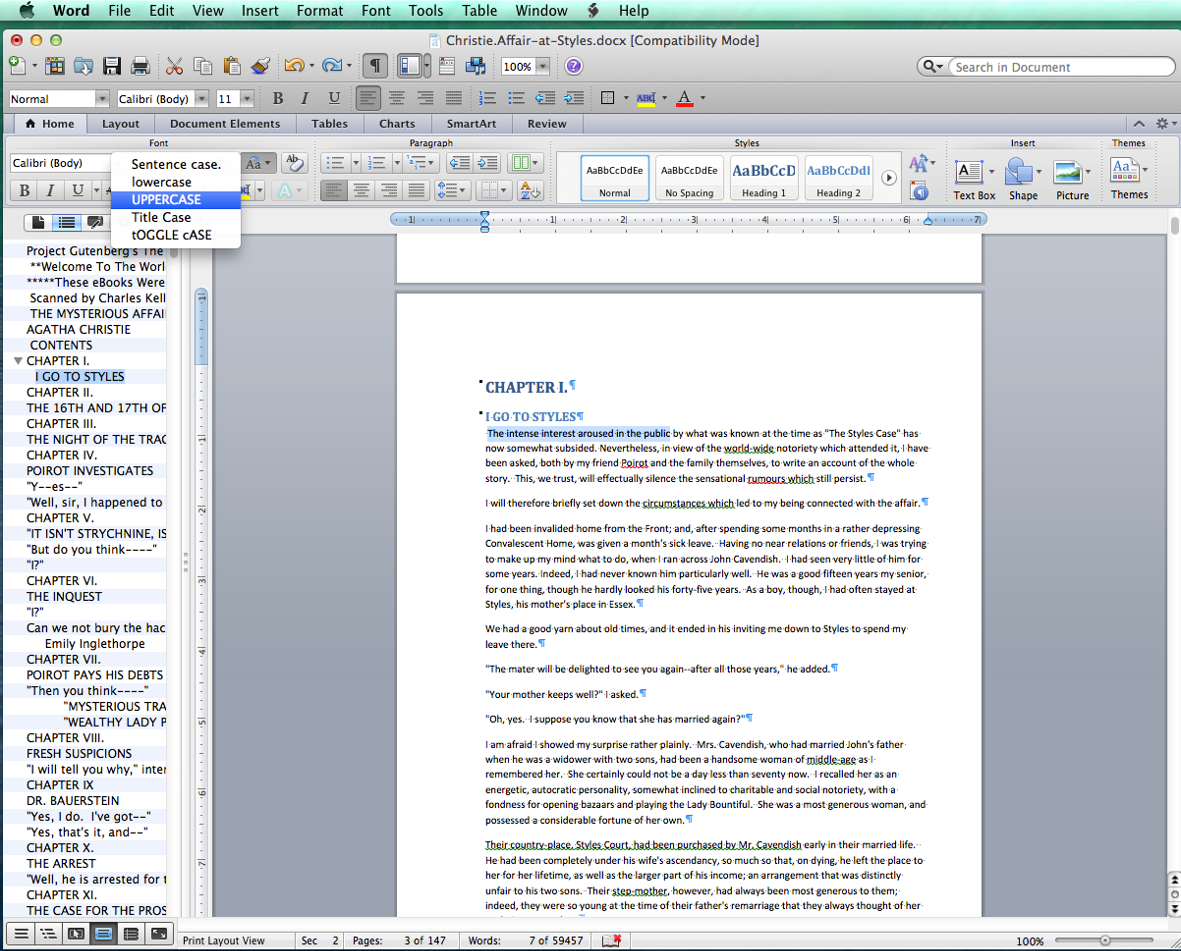Click the Word Help question mark icon
The image size is (1181, 951).
tap(573, 66)
